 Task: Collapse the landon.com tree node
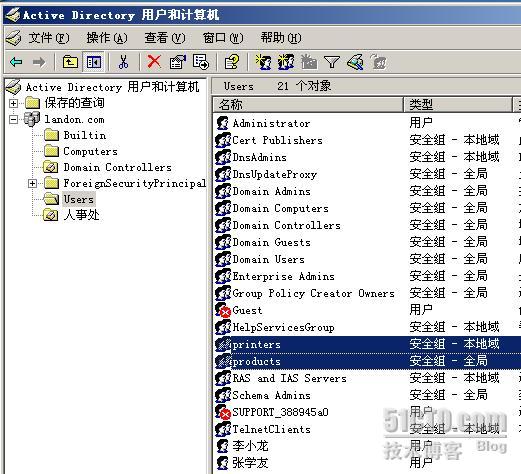point(13,119)
